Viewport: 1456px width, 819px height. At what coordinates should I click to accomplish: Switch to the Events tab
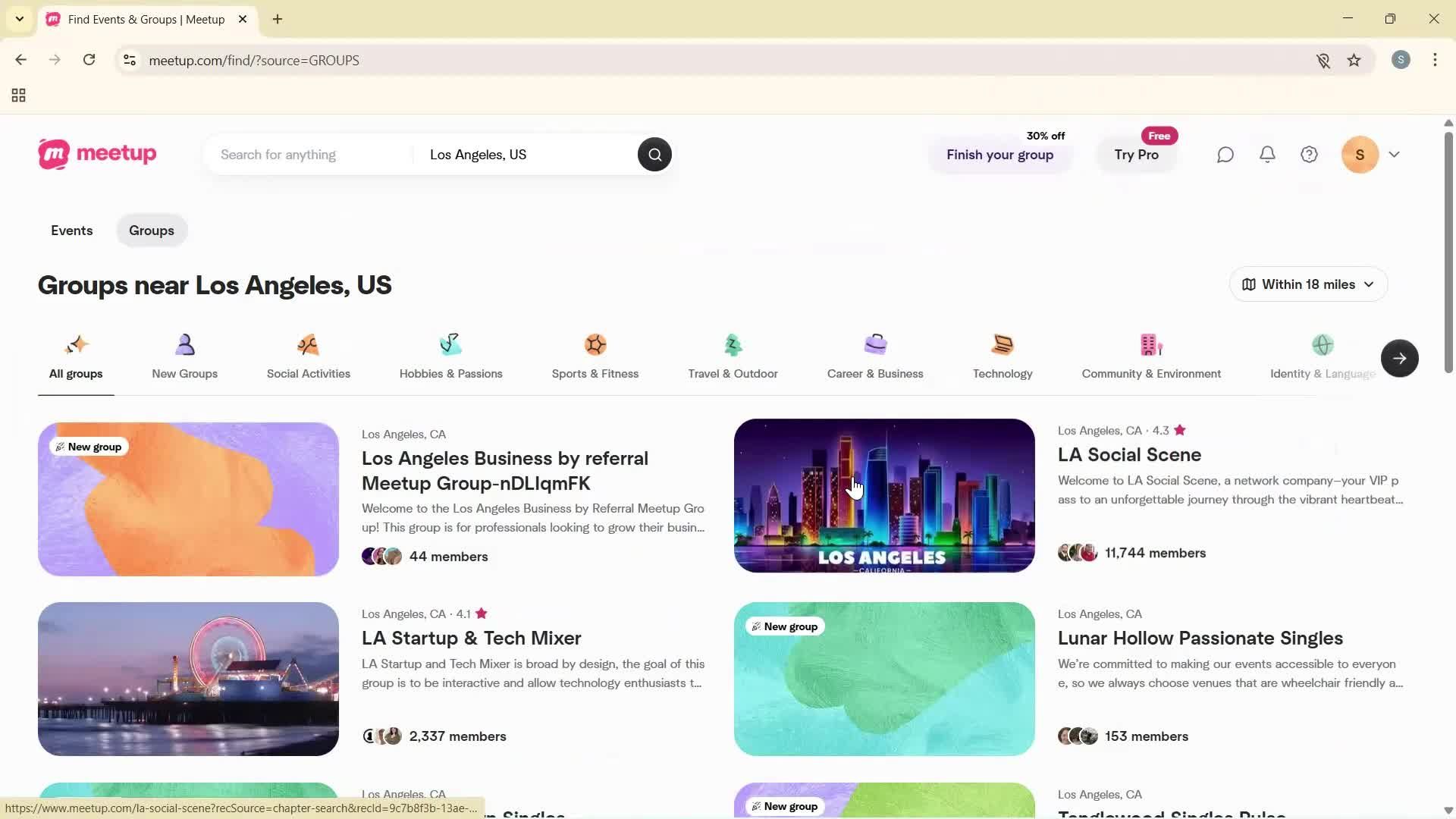coord(71,231)
